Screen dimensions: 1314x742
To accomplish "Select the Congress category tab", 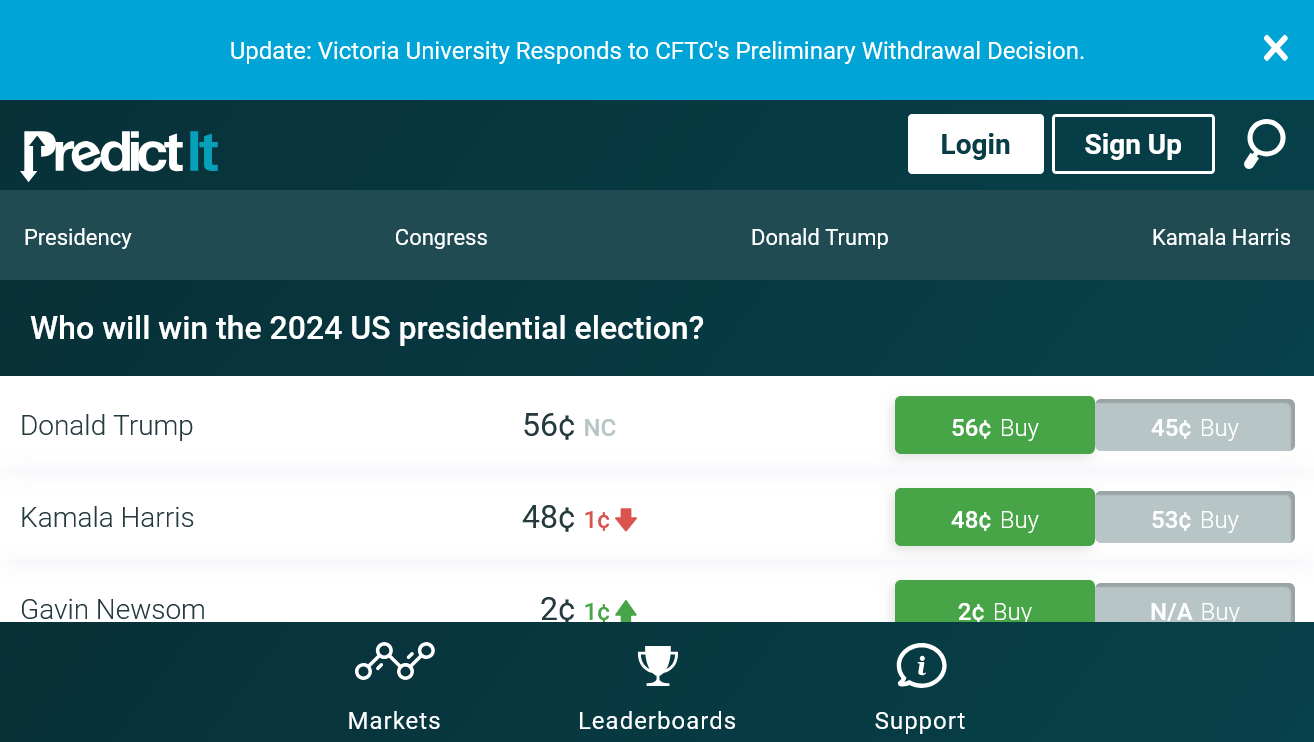I will [x=441, y=237].
